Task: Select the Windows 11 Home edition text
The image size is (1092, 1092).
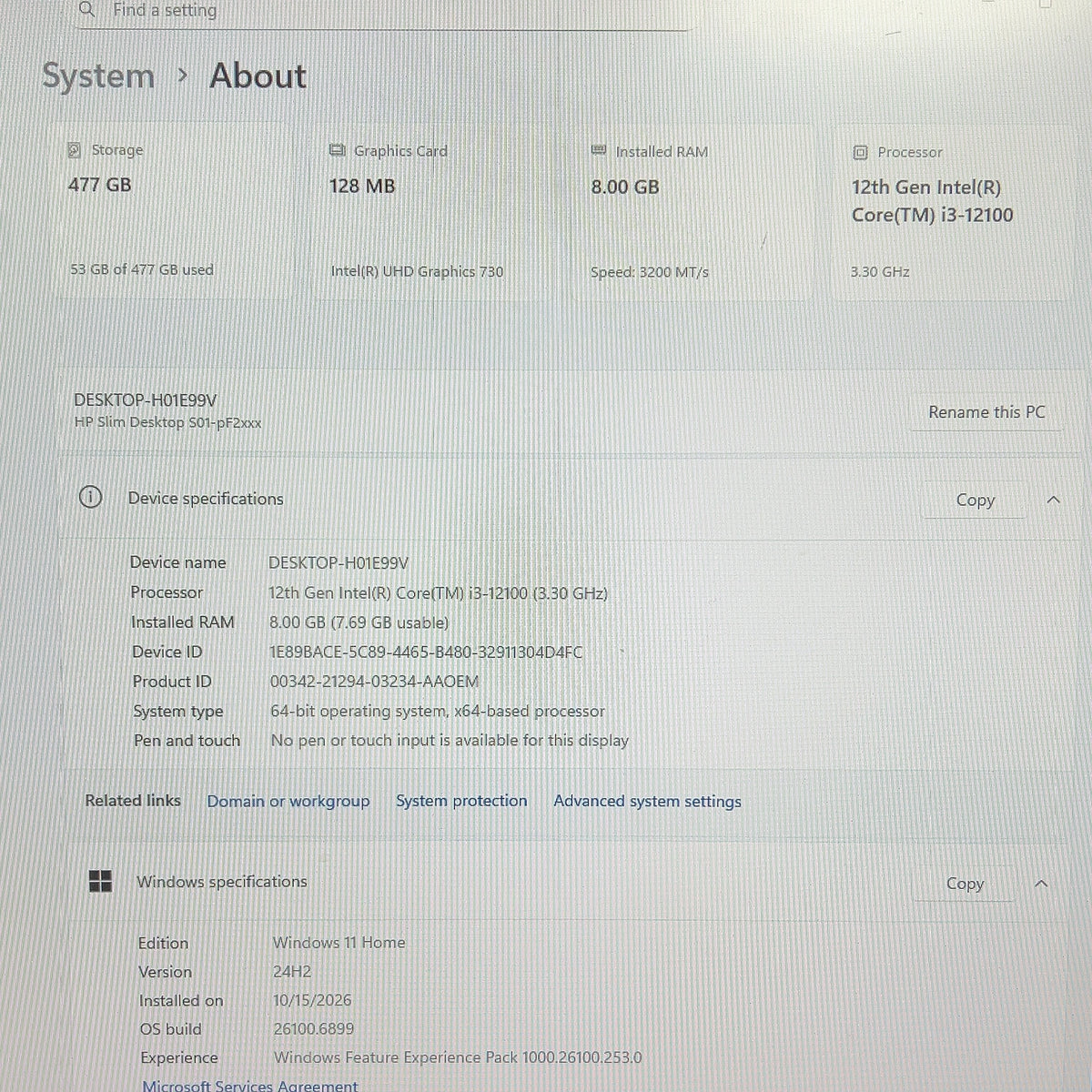Action: 339,943
